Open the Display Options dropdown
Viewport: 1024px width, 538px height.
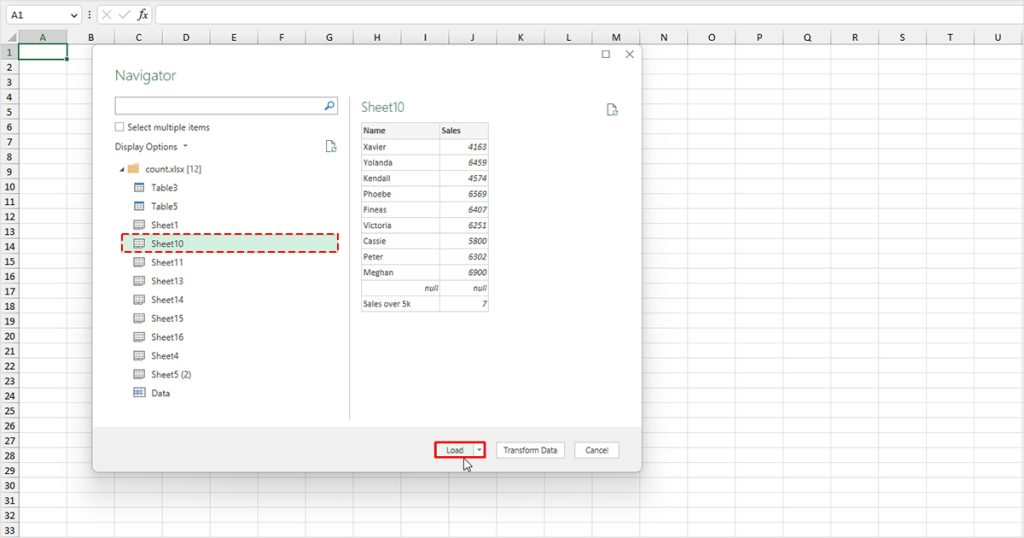[151, 147]
